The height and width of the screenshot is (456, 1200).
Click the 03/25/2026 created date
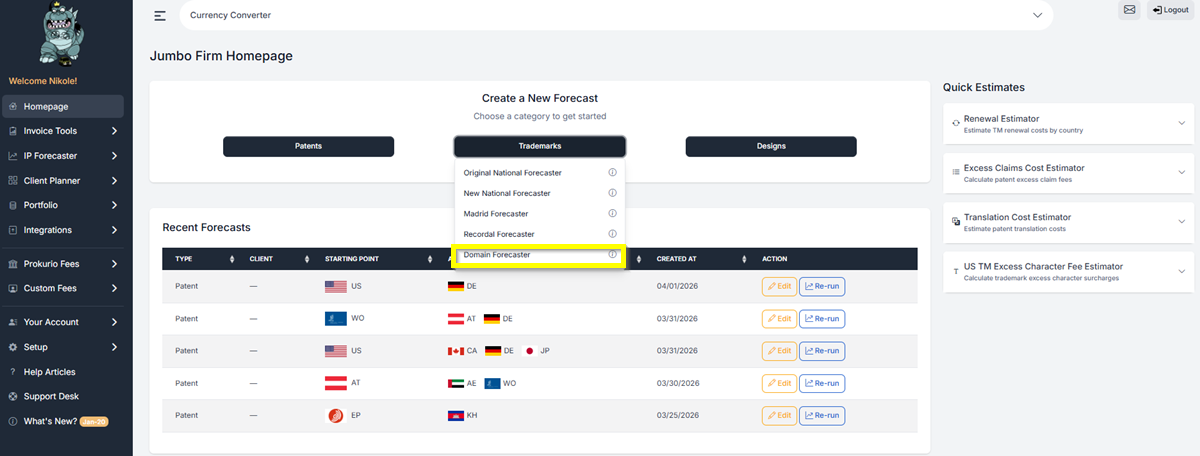pyautogui.click(x=677, y=415)
